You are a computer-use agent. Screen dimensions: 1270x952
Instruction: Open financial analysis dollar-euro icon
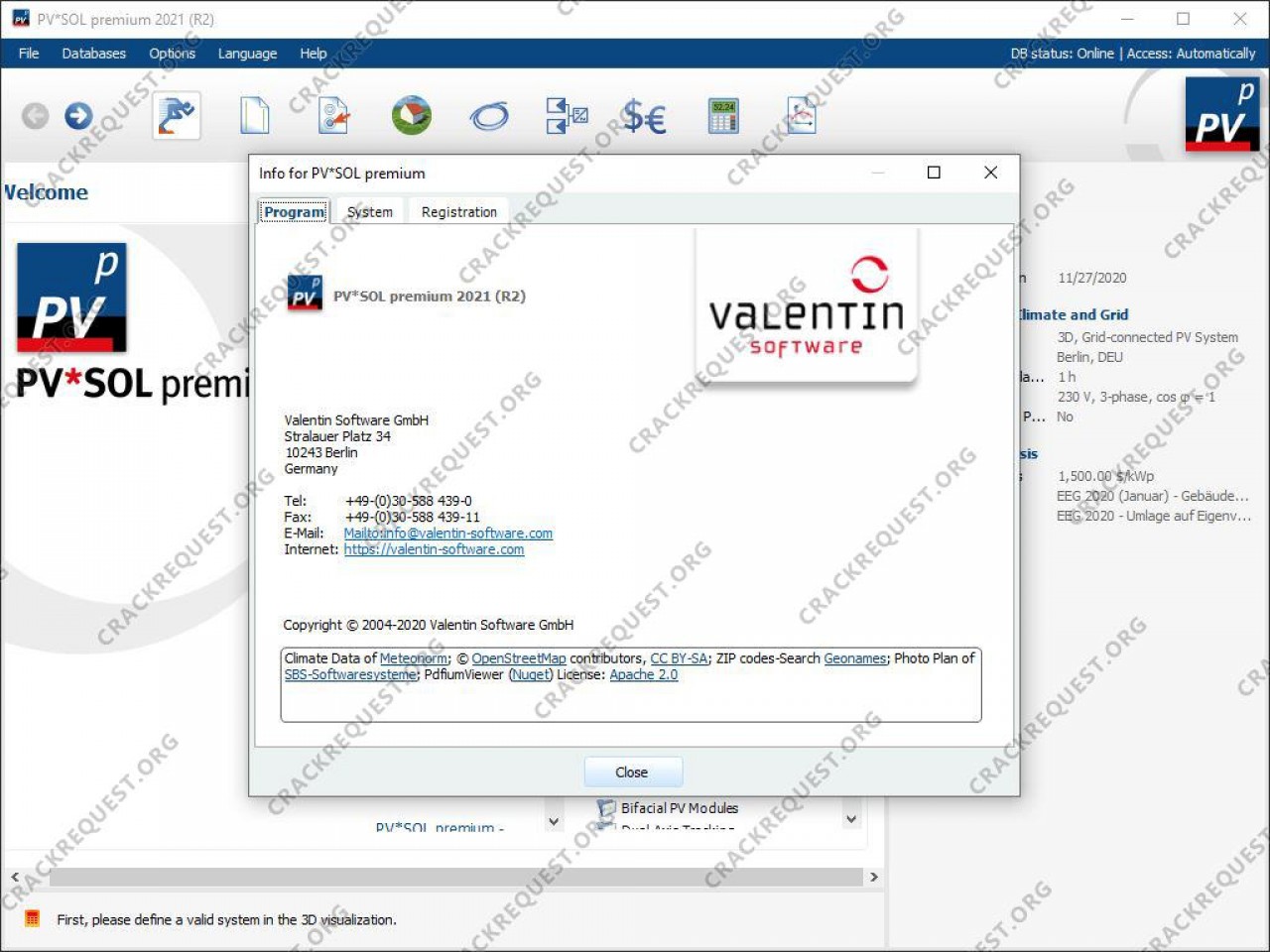pos(644,117)
